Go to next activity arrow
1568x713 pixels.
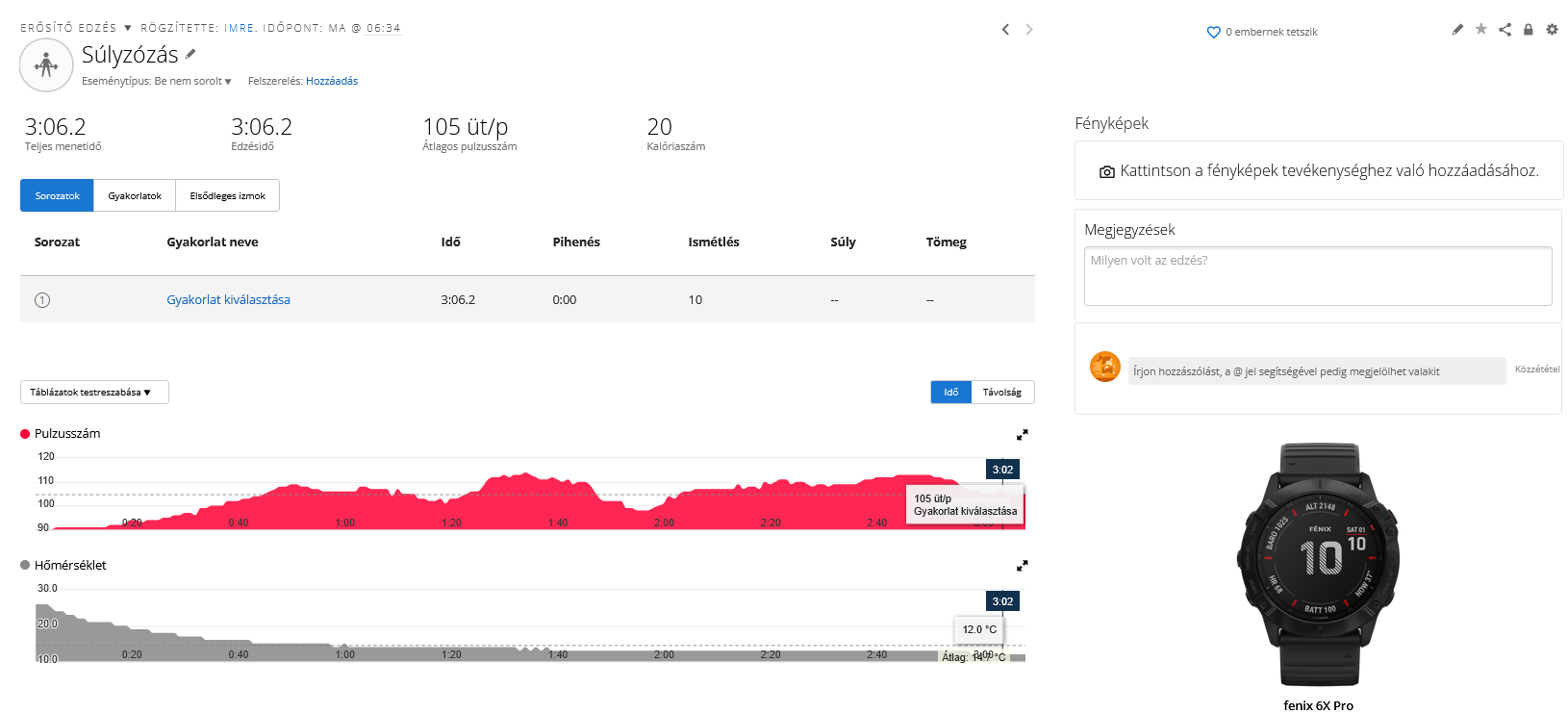click(x=1029, y=30)
